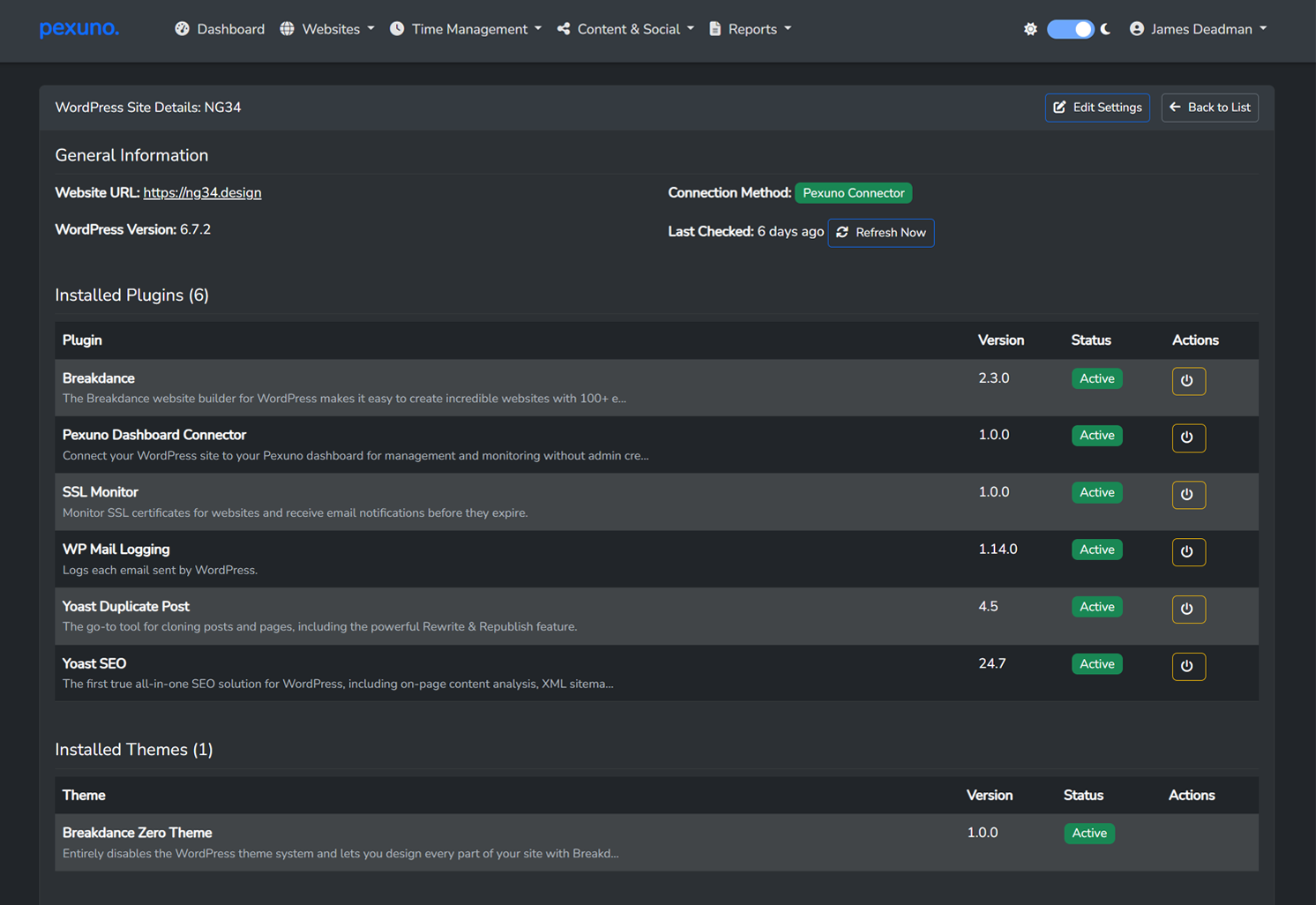This screenshot has height=905, width=1316.
Task: Click version 24.7 of Yoast SEO
Action: 992,663
